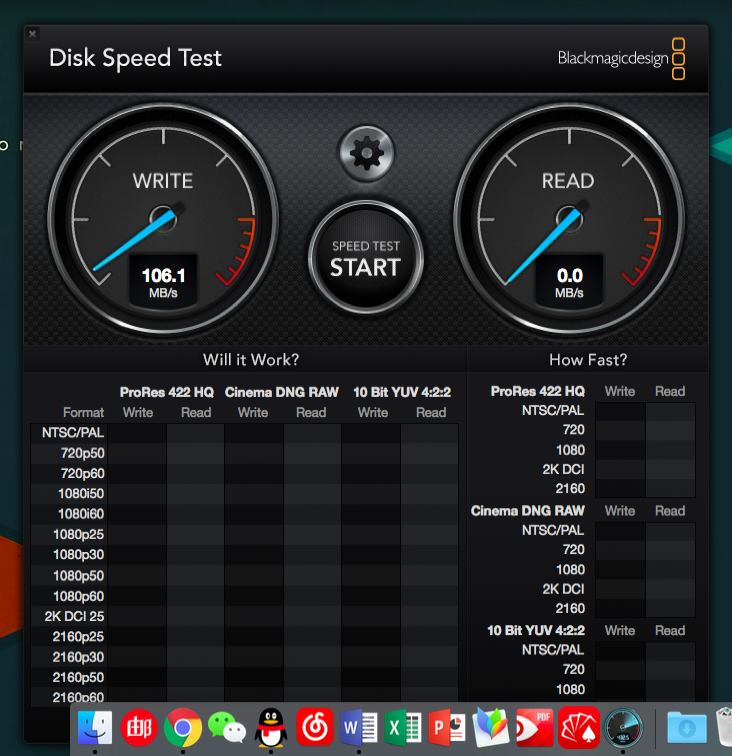Click 2160 under How Fast Cinema DNG RAW
The height and width of the screenshot is (756, 732).
570,608
